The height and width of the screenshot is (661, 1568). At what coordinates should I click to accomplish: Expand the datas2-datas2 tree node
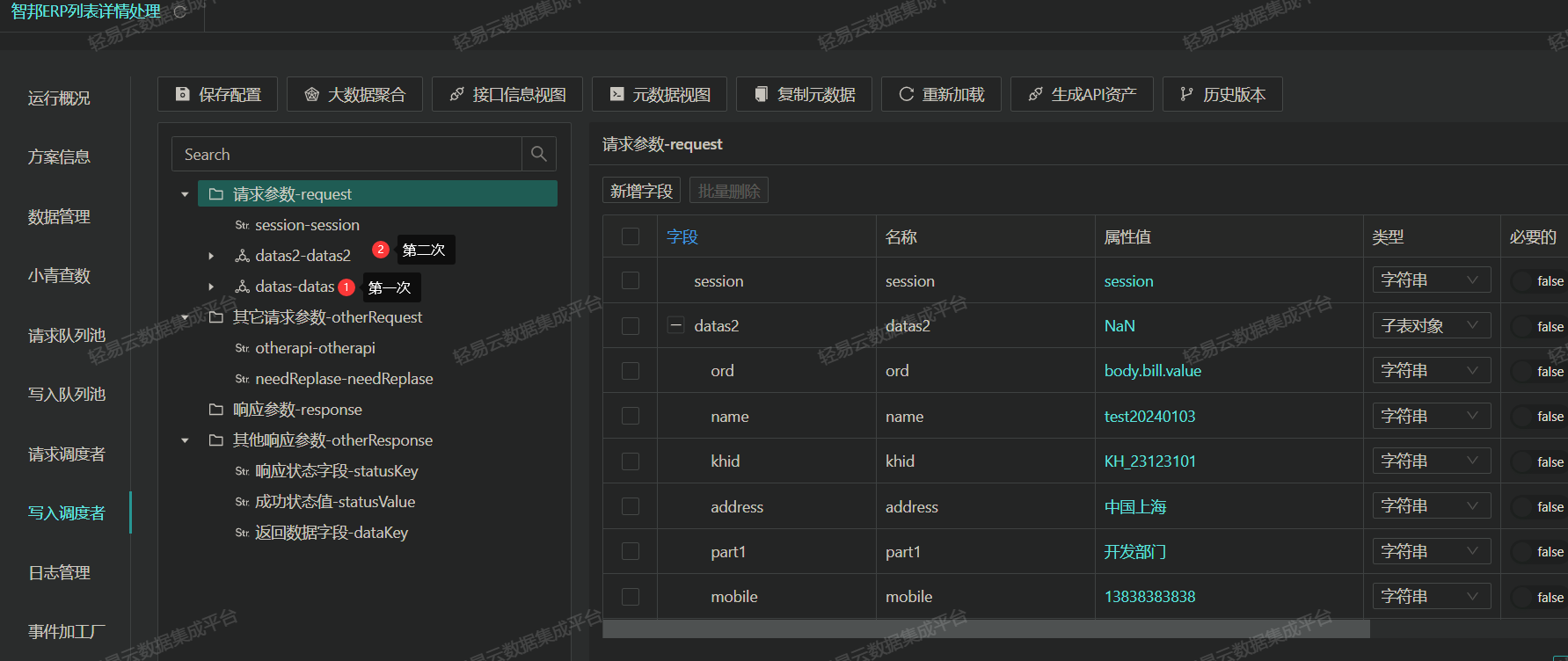coord(211,256)
